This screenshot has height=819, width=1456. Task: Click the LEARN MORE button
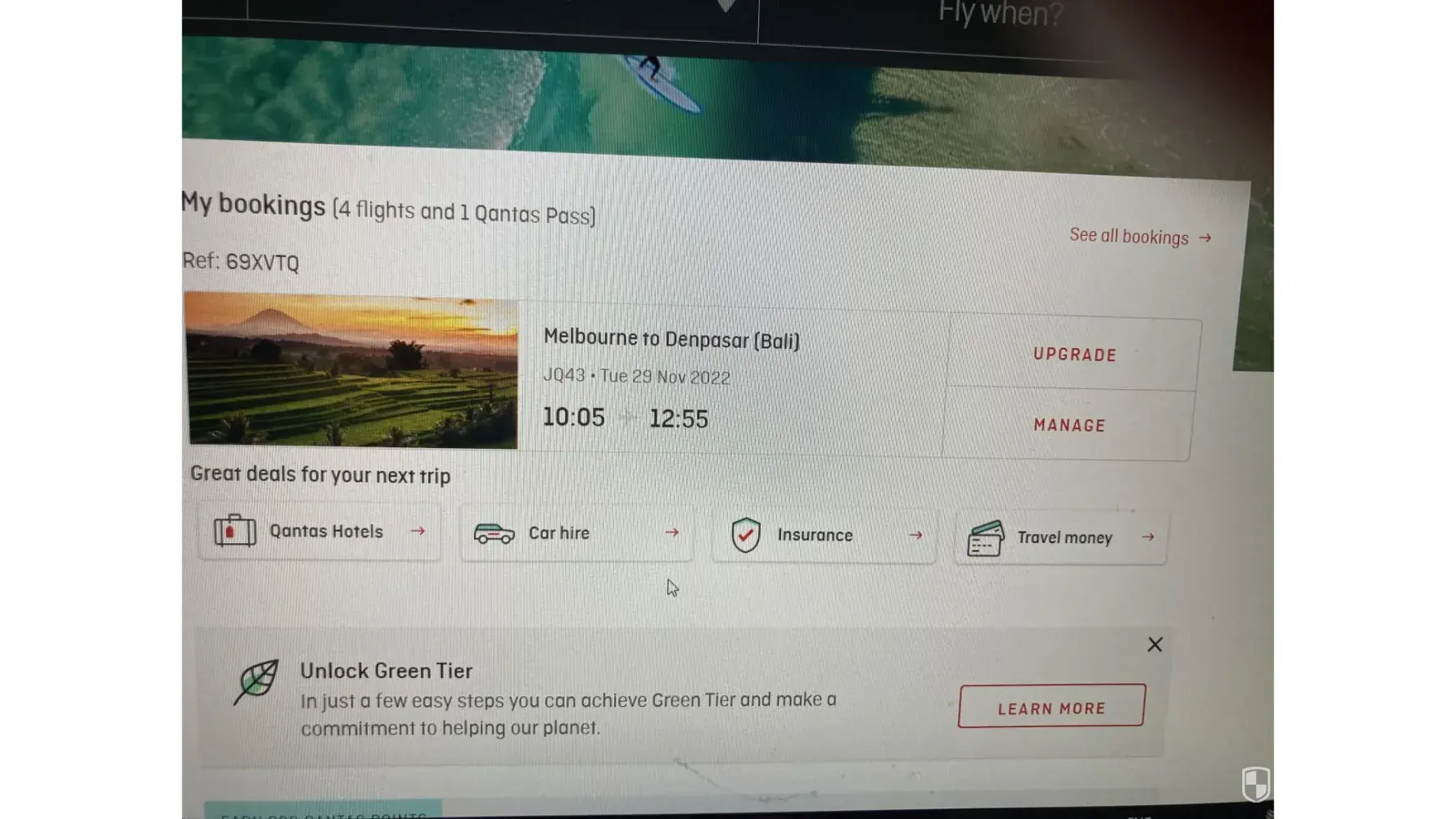(x=1051, y=706)
